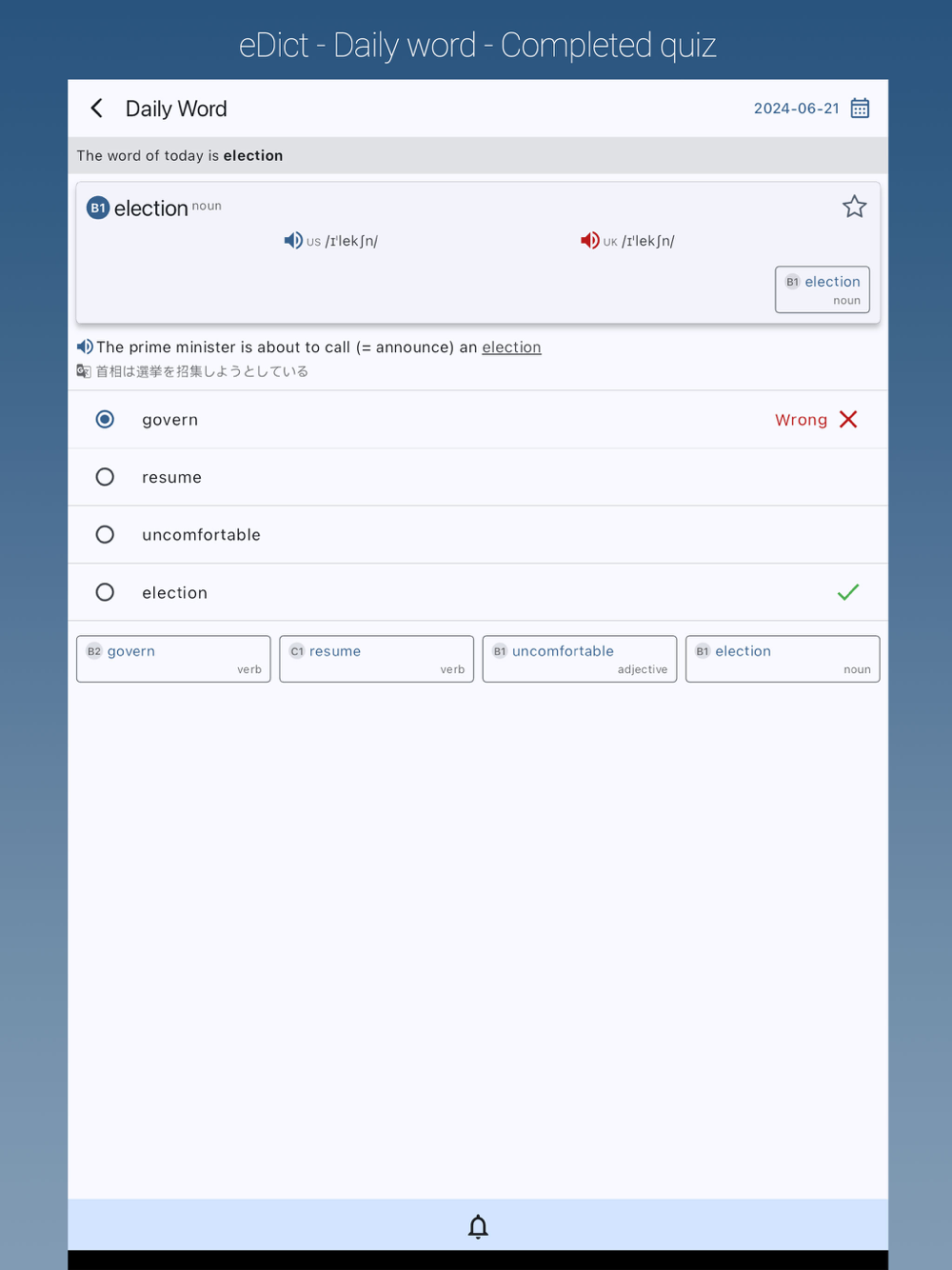Select the resume radio button
This screenshot has width=952, height=1270.
tap(105, 477)
